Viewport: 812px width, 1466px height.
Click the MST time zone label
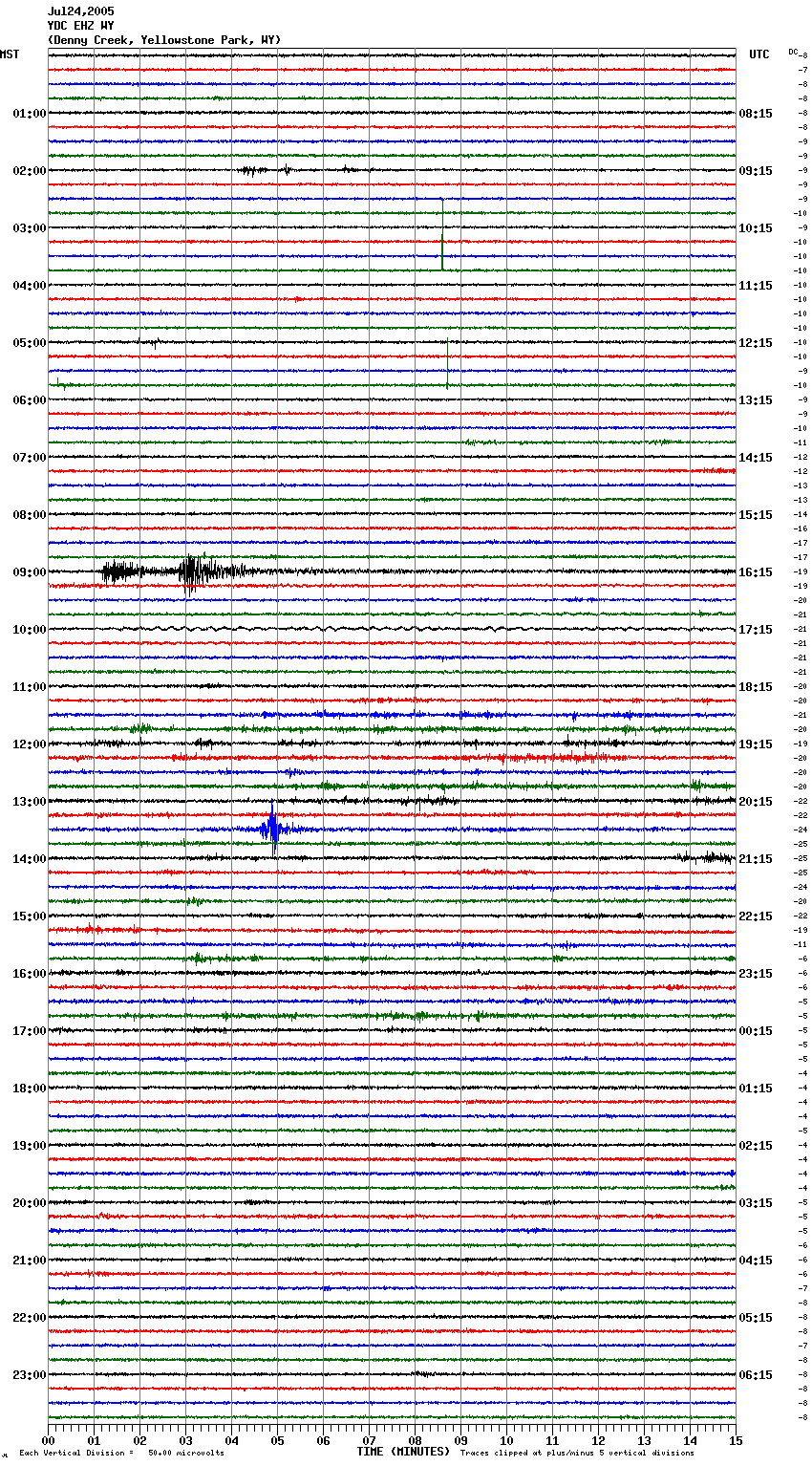(x=10, y=54)
